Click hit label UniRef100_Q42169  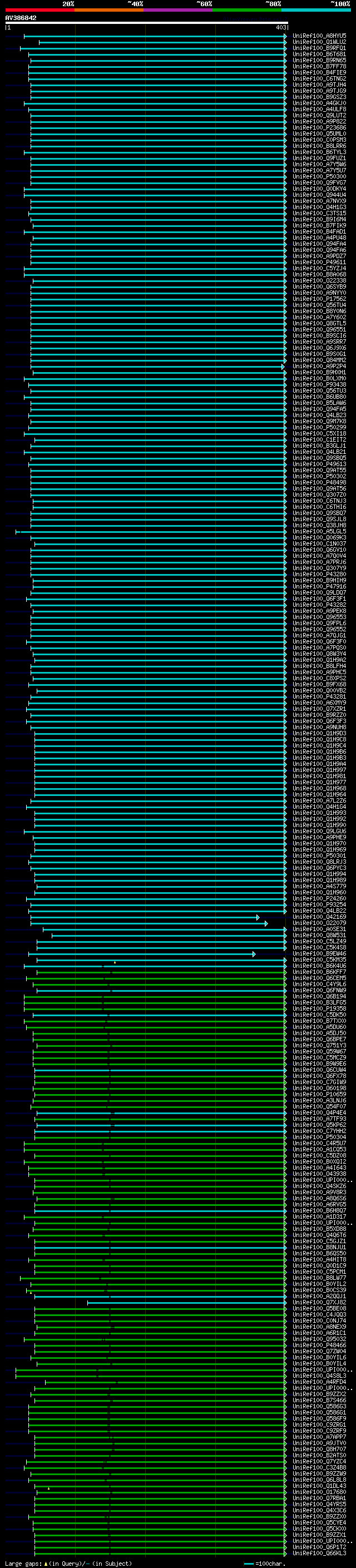click(x=319, y=917)
